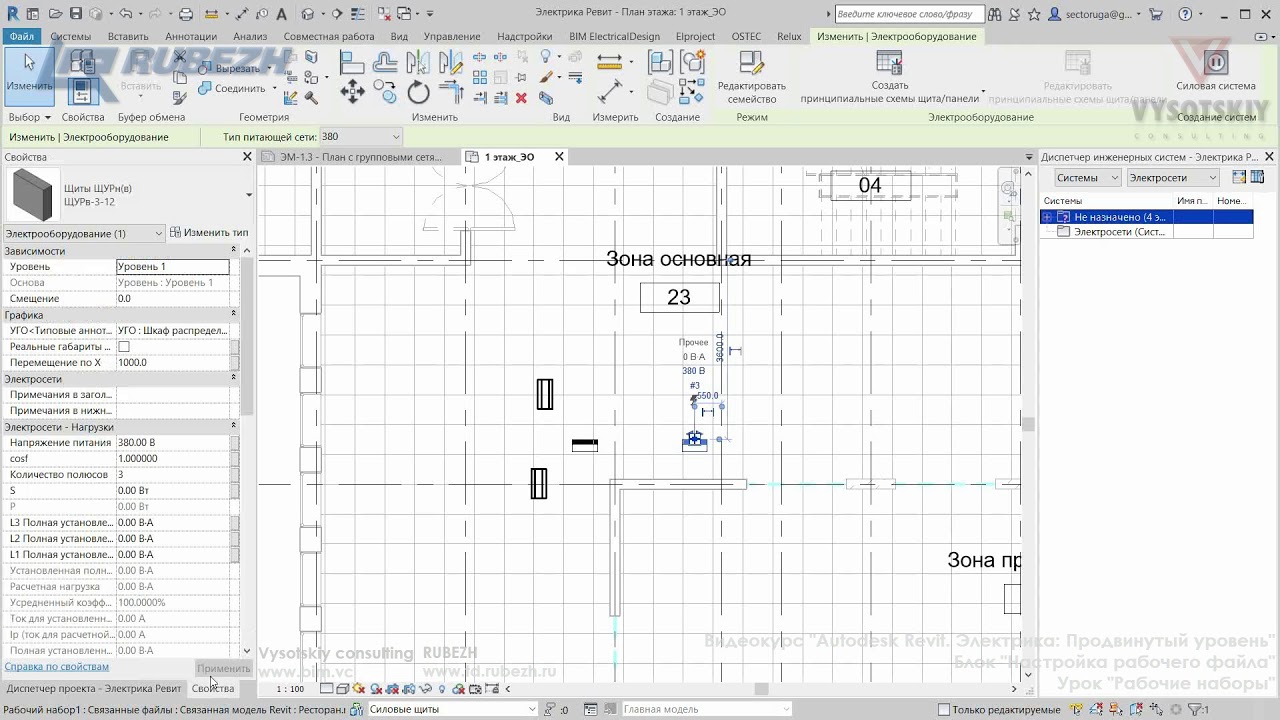Close the 1 этаж_ЭО view tab
The image size is (1280, 720).
point(560,157)
